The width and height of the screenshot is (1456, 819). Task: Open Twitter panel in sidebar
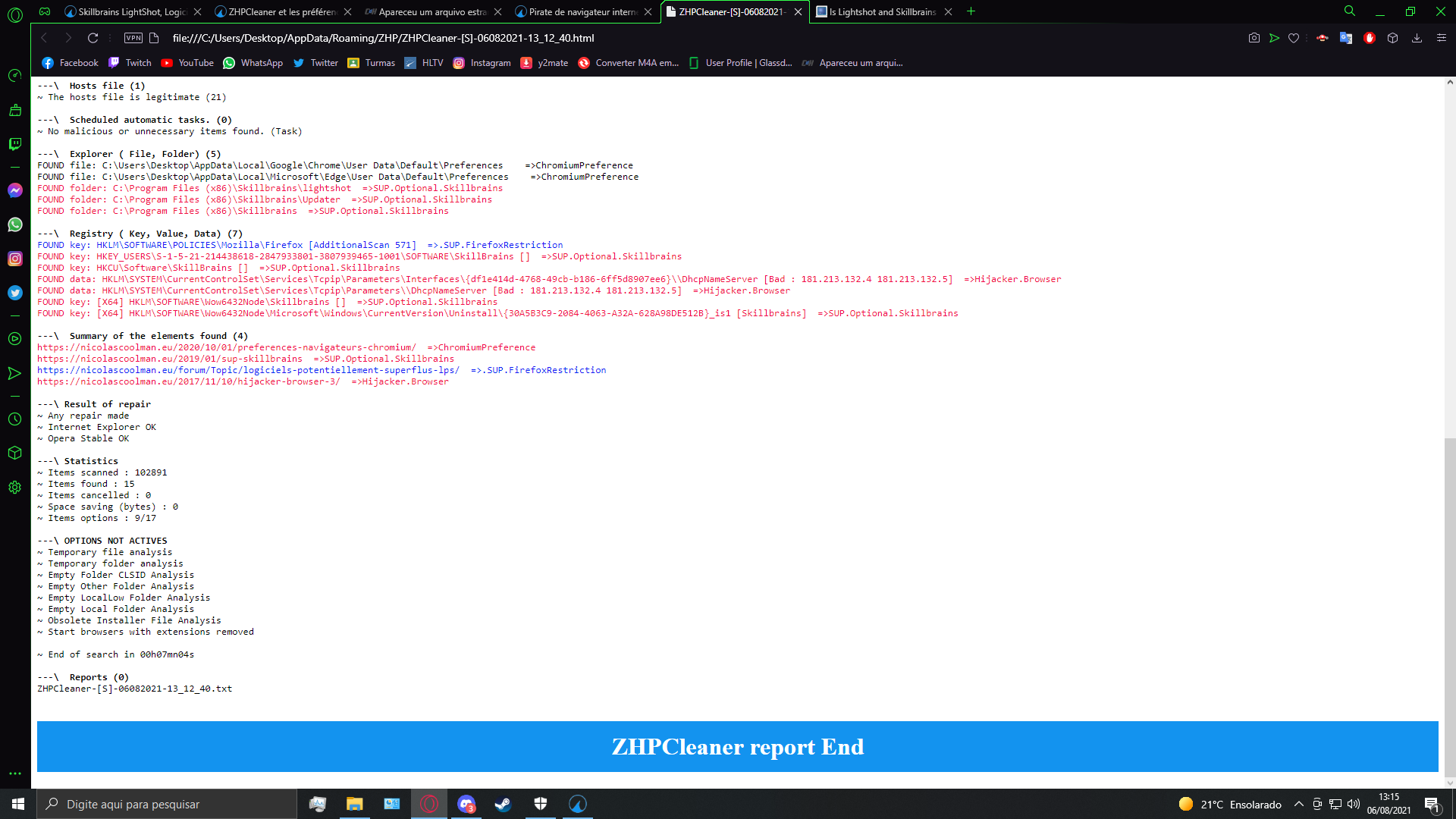click(x=15, y=293)
